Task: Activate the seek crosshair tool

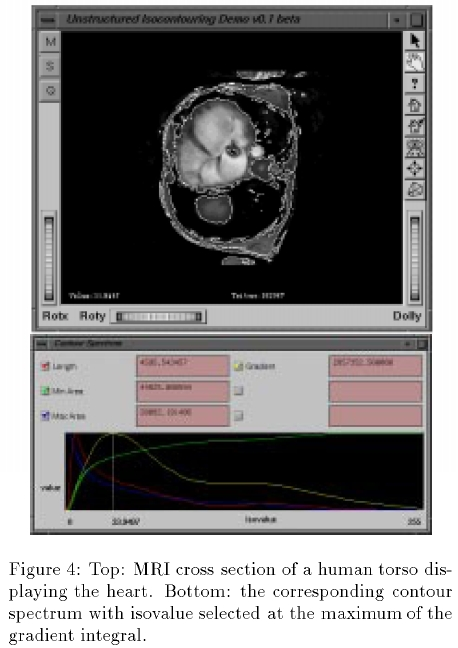Action: point(415,168)
